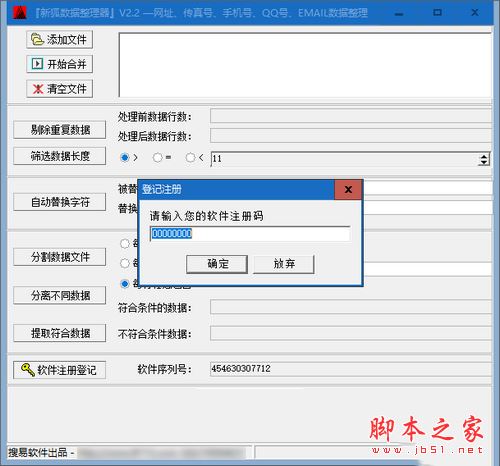Click the 软件序列号 label

click(165, 369)
